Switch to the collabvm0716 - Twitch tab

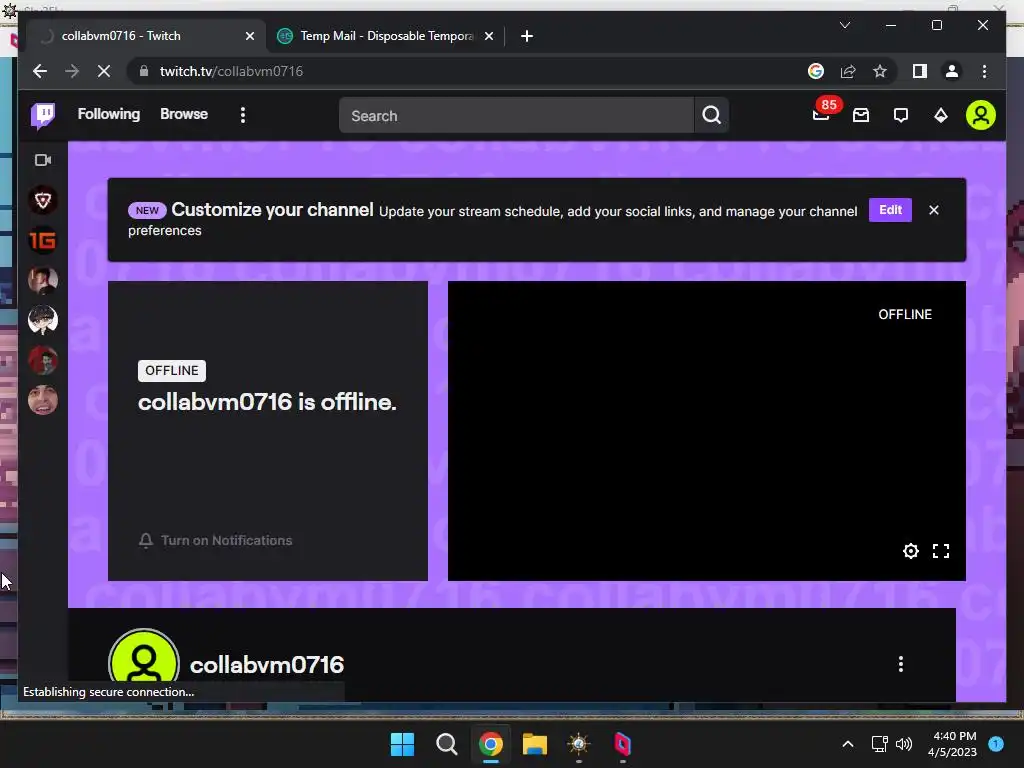[147, 36]
